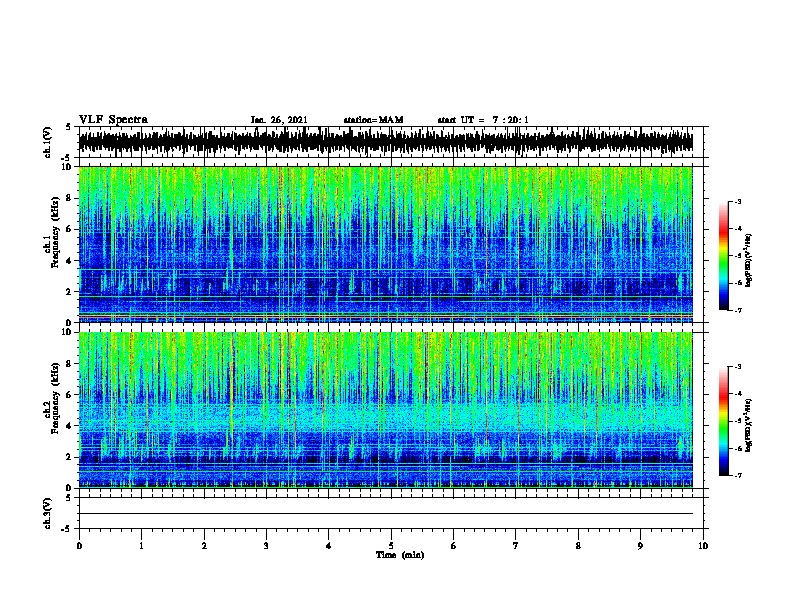Select the "start UT = 7:20:1" text

[482, 120]
